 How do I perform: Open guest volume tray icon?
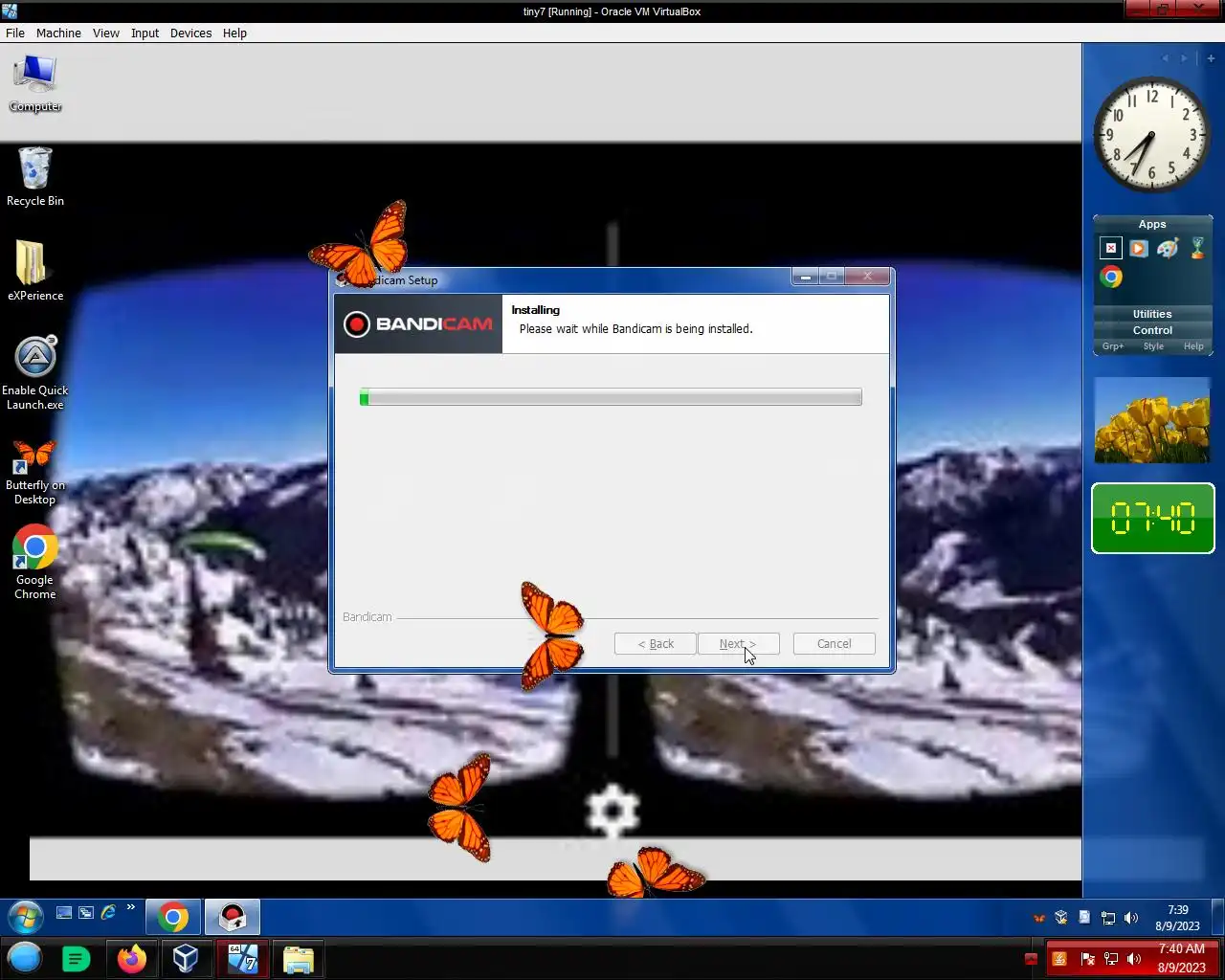pos(1131,918)
